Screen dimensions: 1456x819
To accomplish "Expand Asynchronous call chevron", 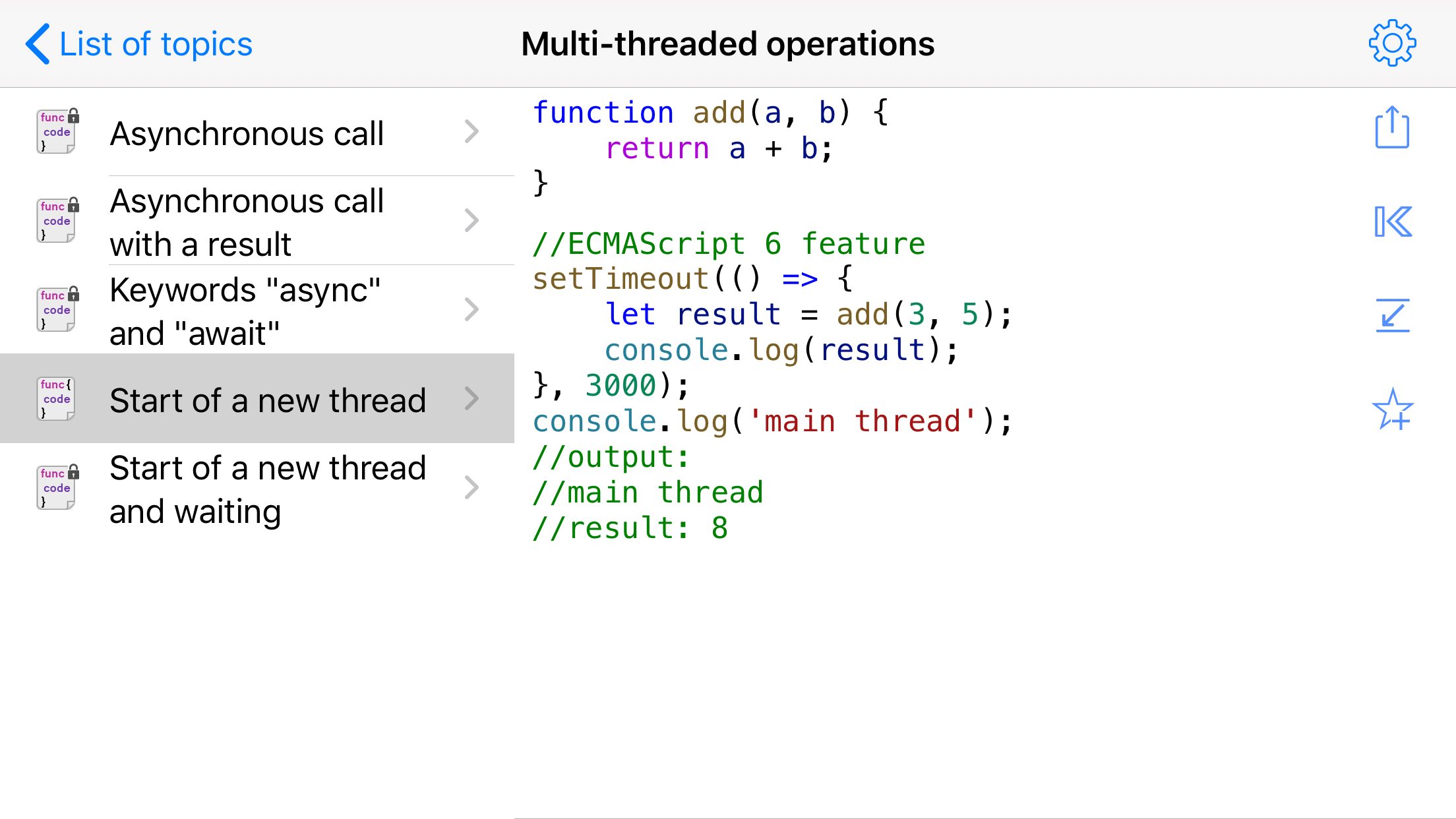I will tap(471, 131).
